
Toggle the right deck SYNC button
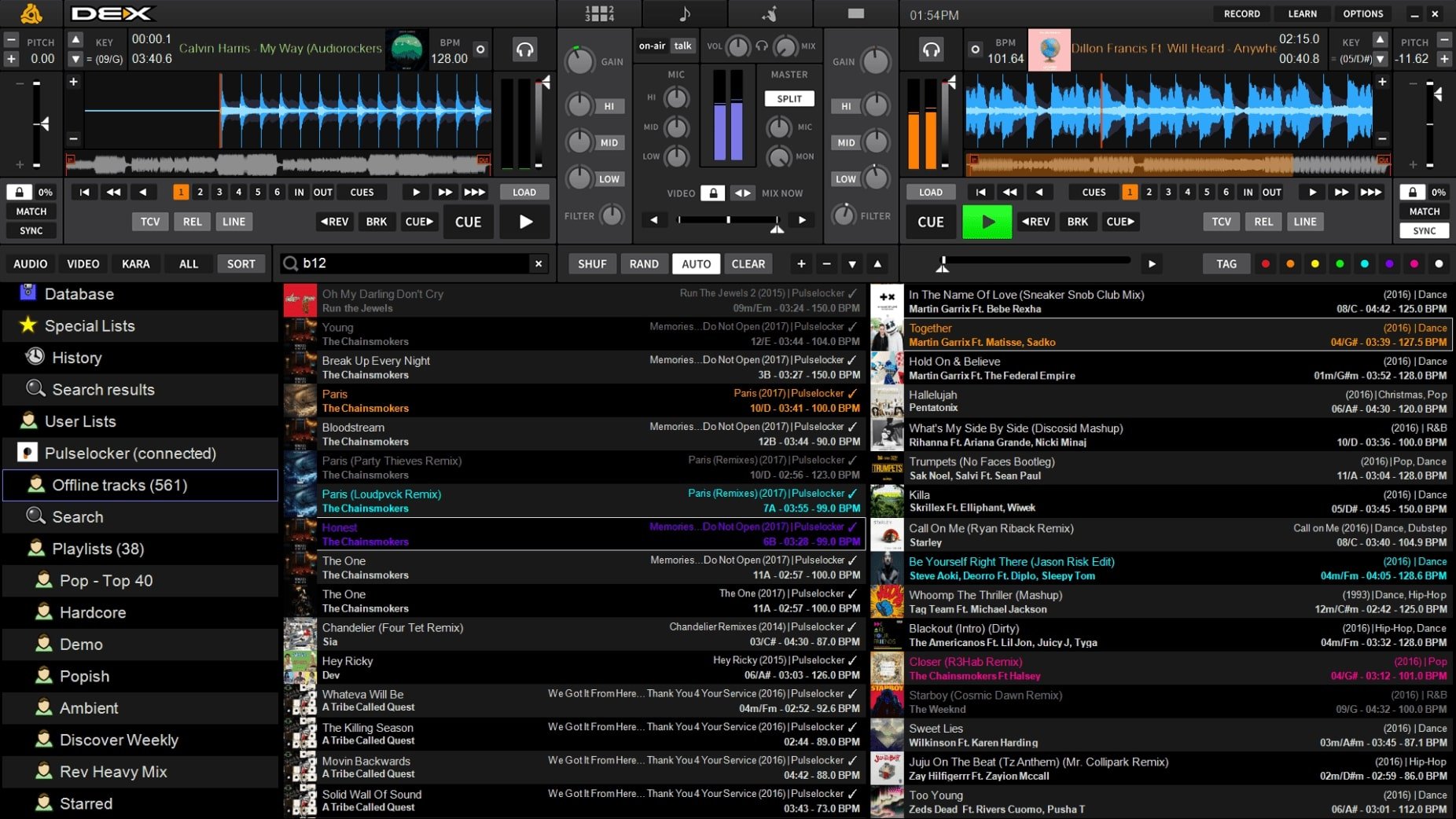(1424, 231)
